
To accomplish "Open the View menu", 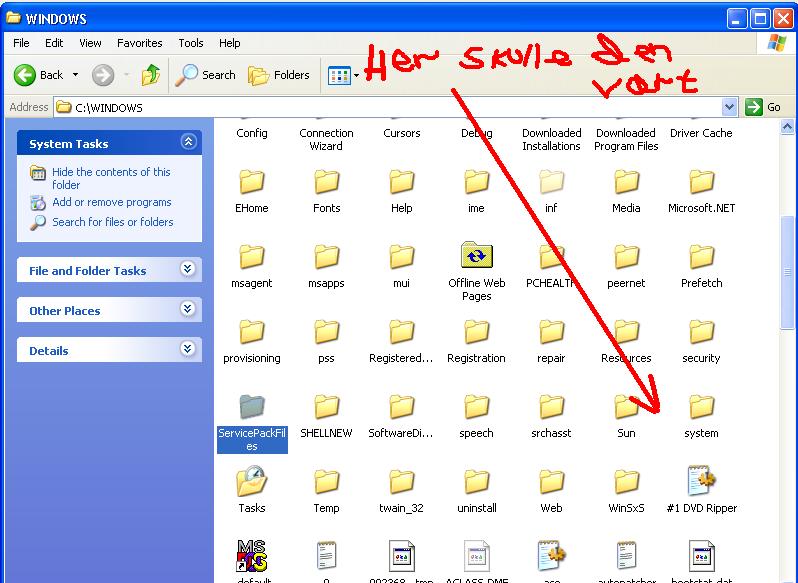I will tap(90, 43).
